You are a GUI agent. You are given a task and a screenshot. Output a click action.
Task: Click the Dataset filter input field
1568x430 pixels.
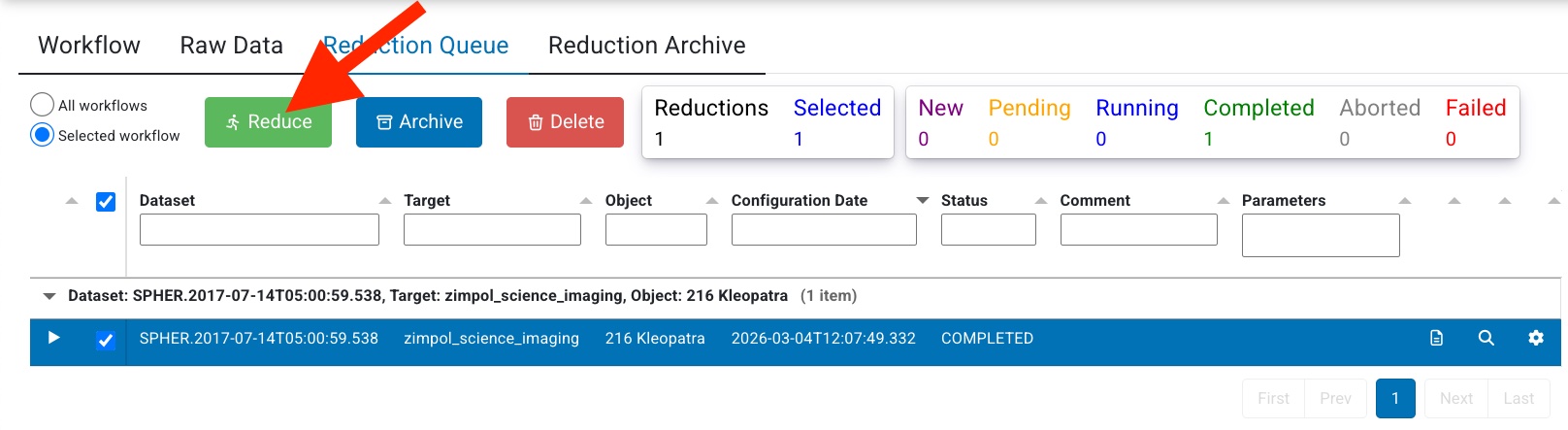(259, 230)
